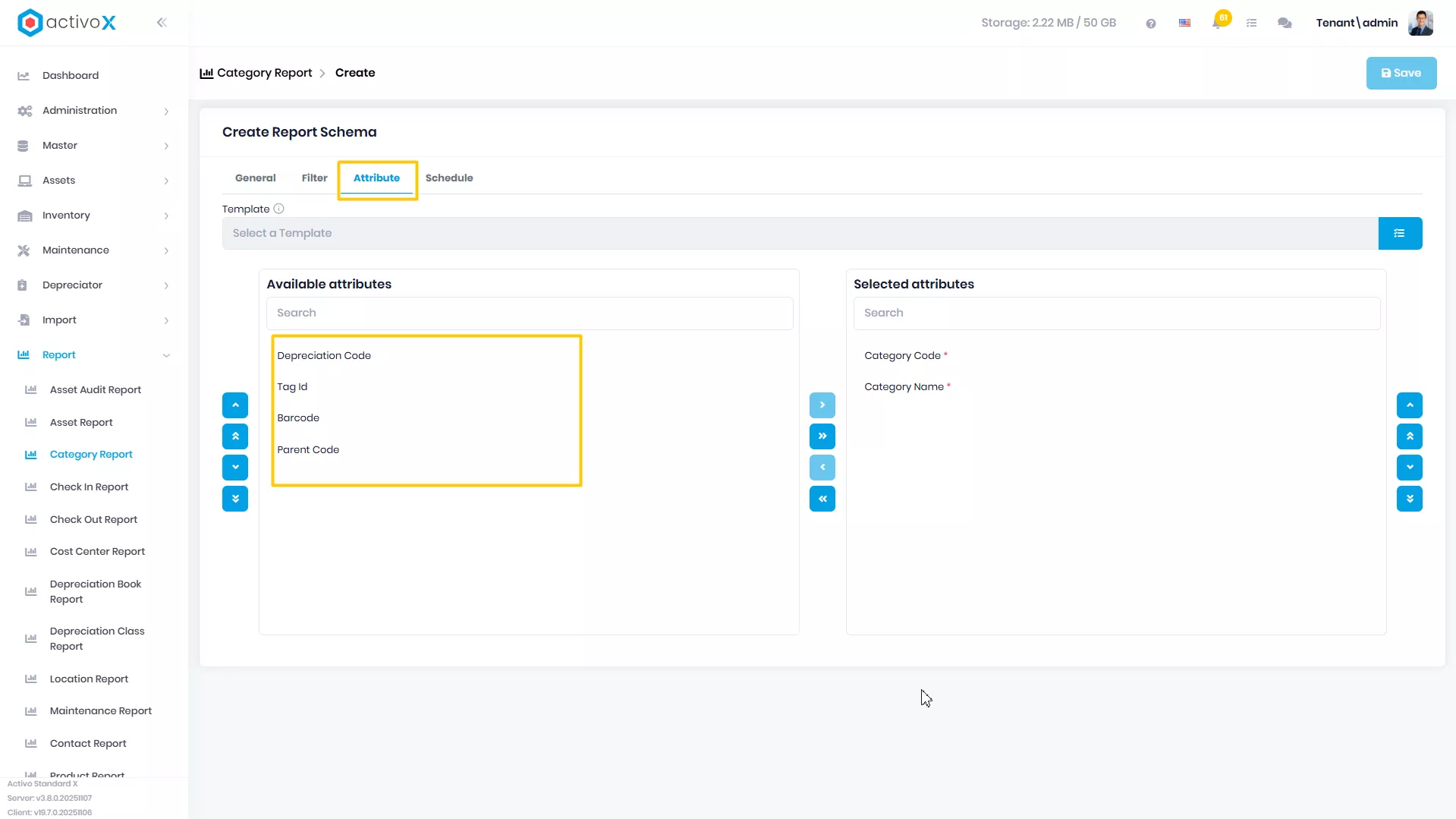Screen dimensions: 1456x819
Task: Open the chat messages icon
Action: 1285,24
